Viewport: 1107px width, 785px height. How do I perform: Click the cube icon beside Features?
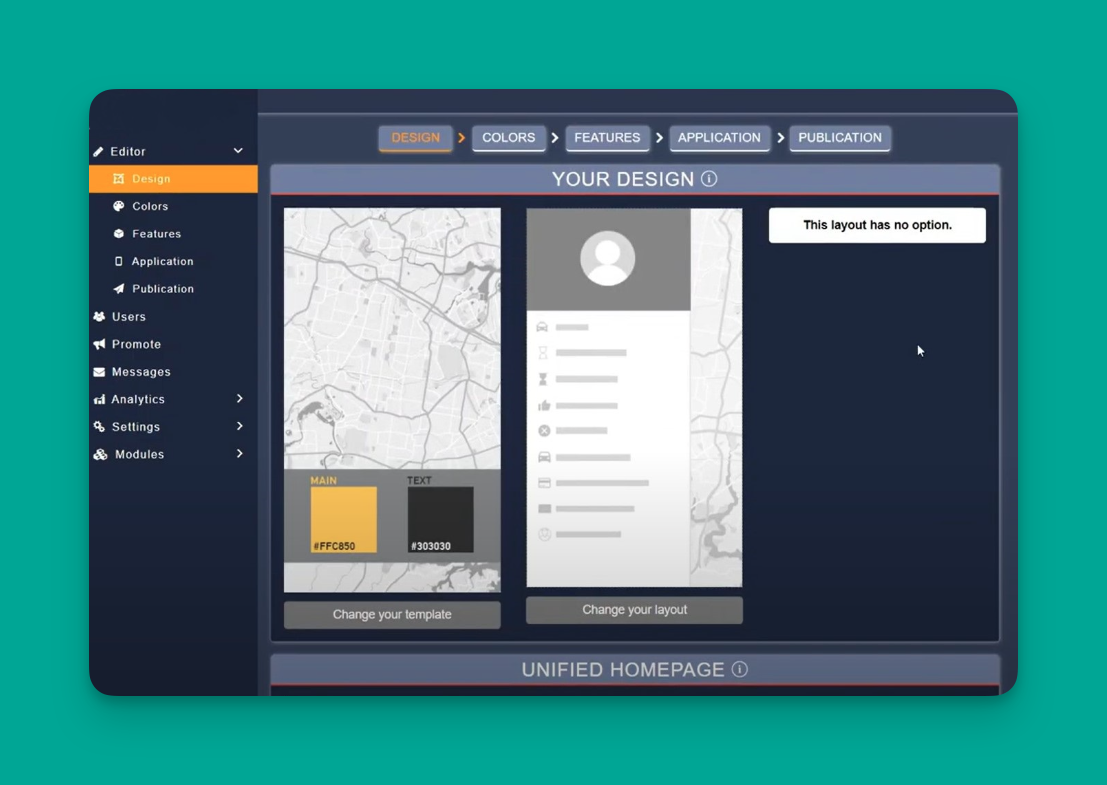pyautogui.click(x=119, y=234)
